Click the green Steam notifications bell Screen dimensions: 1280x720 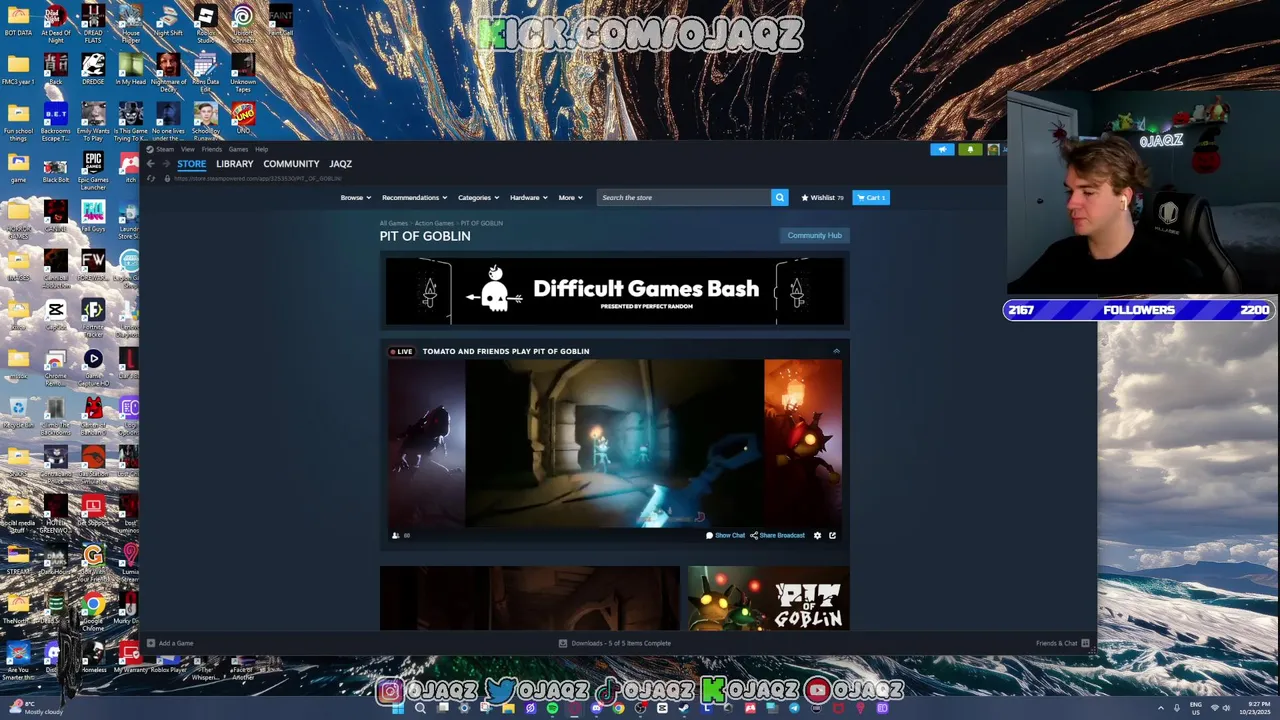pos(969,149)
